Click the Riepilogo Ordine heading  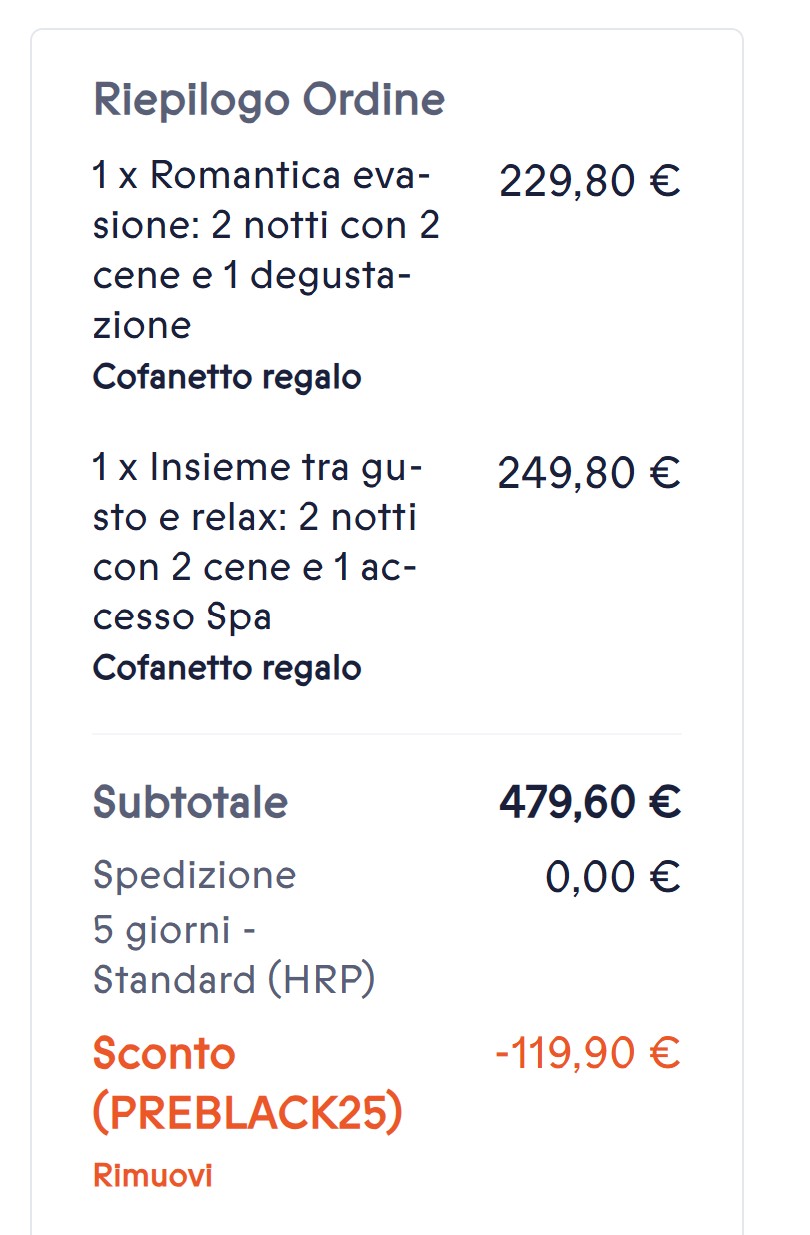tap(269, 101)
